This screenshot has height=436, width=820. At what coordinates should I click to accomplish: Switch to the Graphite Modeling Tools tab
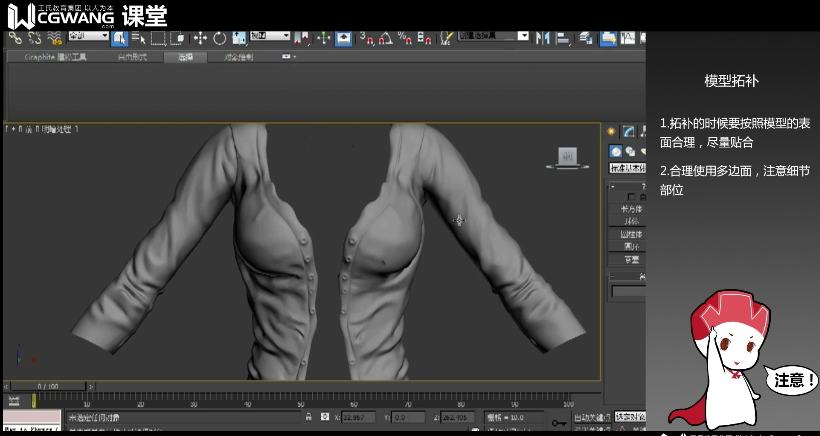(x=55, y=57)
